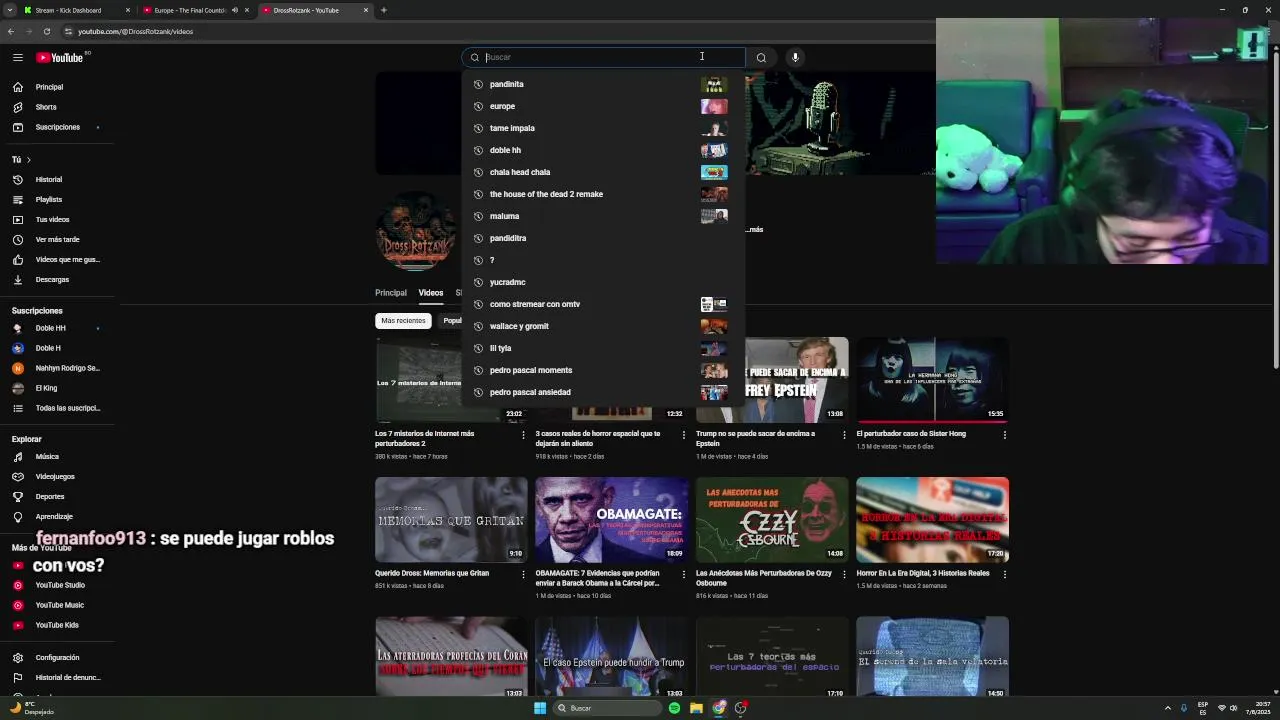Open video title OBAMAGATE: 7 Evidencias
The image size is (1280, 720).
598,578
